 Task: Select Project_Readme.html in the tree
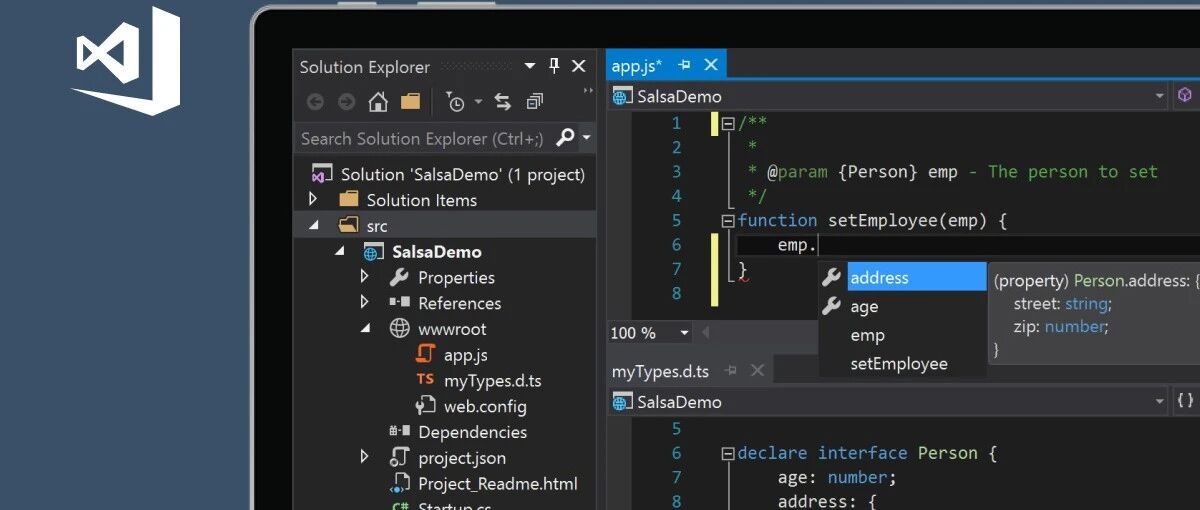pos(497,484)
